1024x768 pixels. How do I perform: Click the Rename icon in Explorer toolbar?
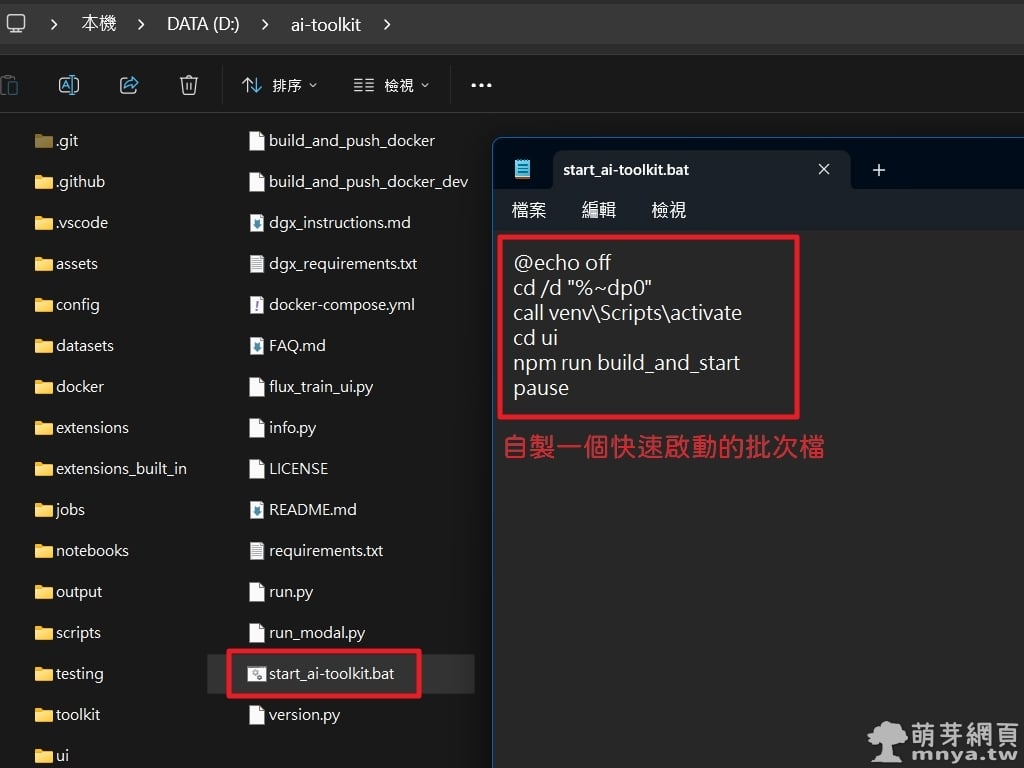click(x=69, y=85)
